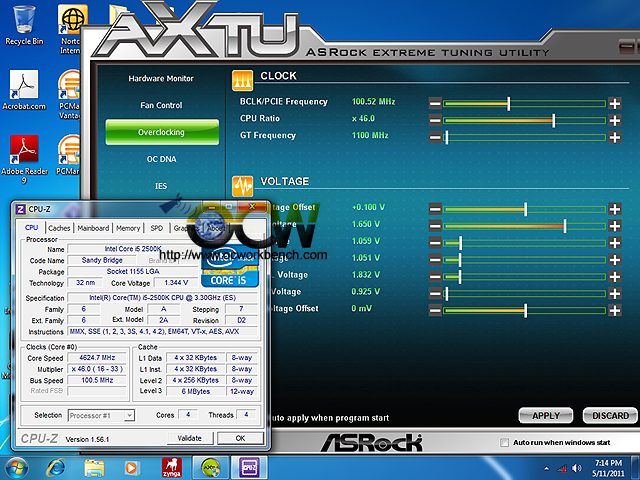Click the Core Speed value 4624.7 MHz
Image resolution: width=640 pixels, height=480 pixels.
click(x=97, y=358)
